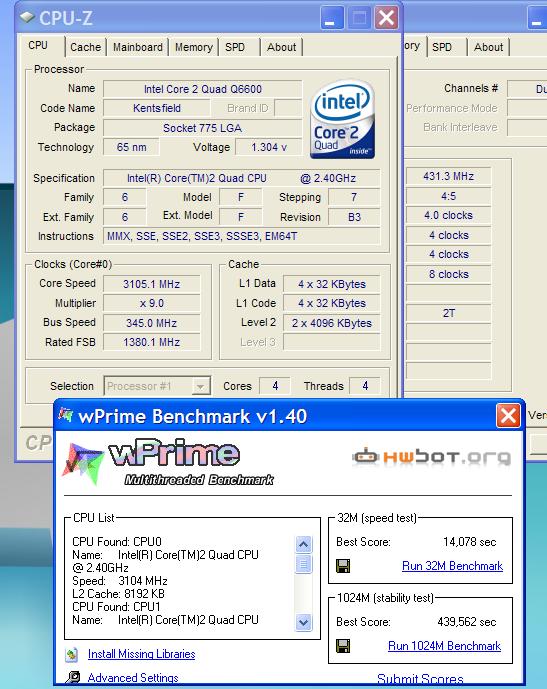Click the CPU List scroll down arrow
The height and width of the screenshot is (689, 547).
point(304,622)
